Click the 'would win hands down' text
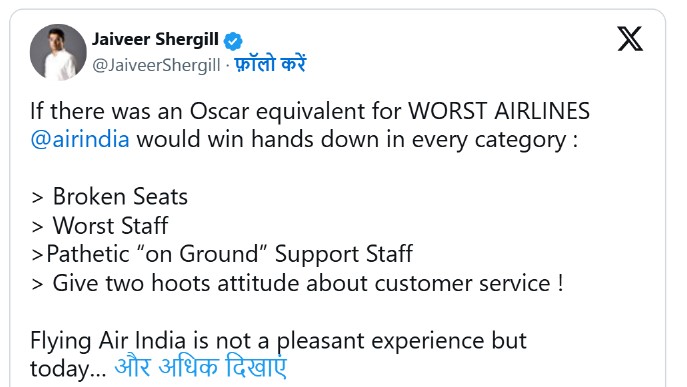This screenshot has height=387, width=687. click(x=258, y=139)
